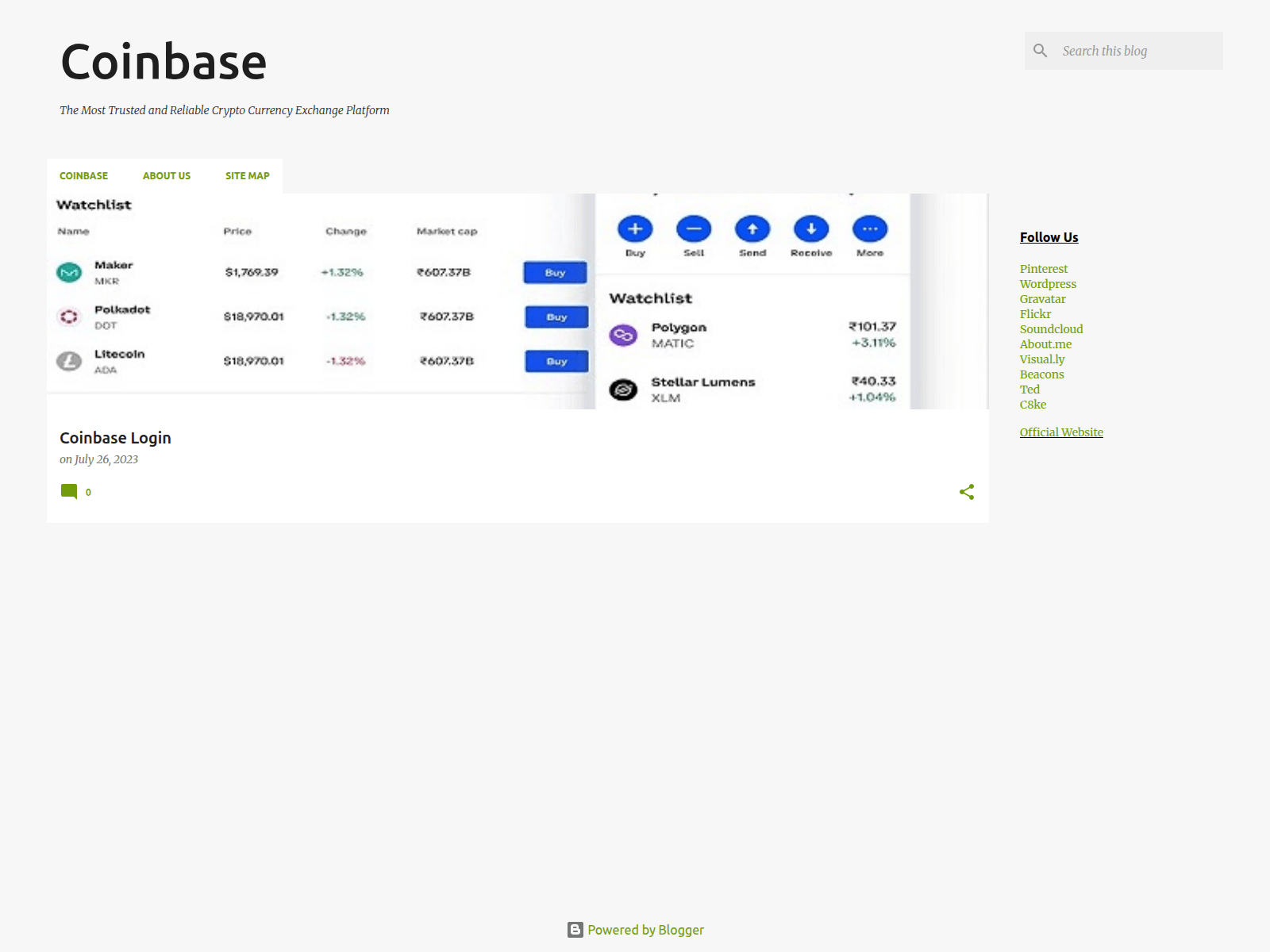The width and height of the screenshot is (1270, 952).
Task: Click the search magnifier icon
Action: tap(1040, 51)
